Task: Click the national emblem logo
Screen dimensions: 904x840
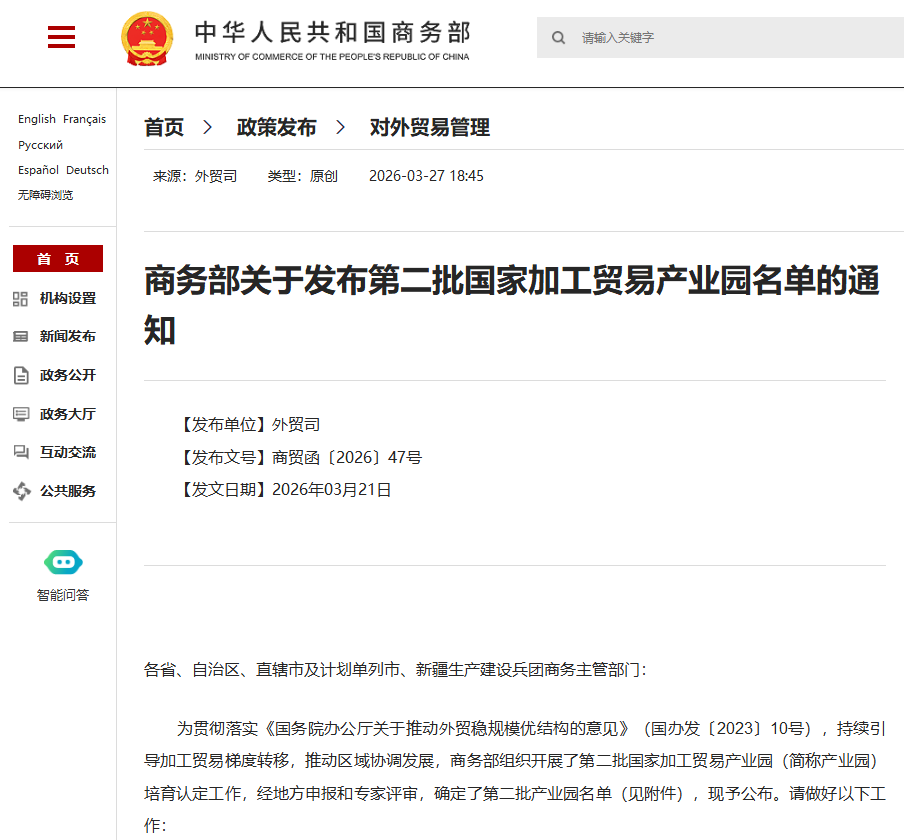Action: pyautogui.click(x=147, y=39)
